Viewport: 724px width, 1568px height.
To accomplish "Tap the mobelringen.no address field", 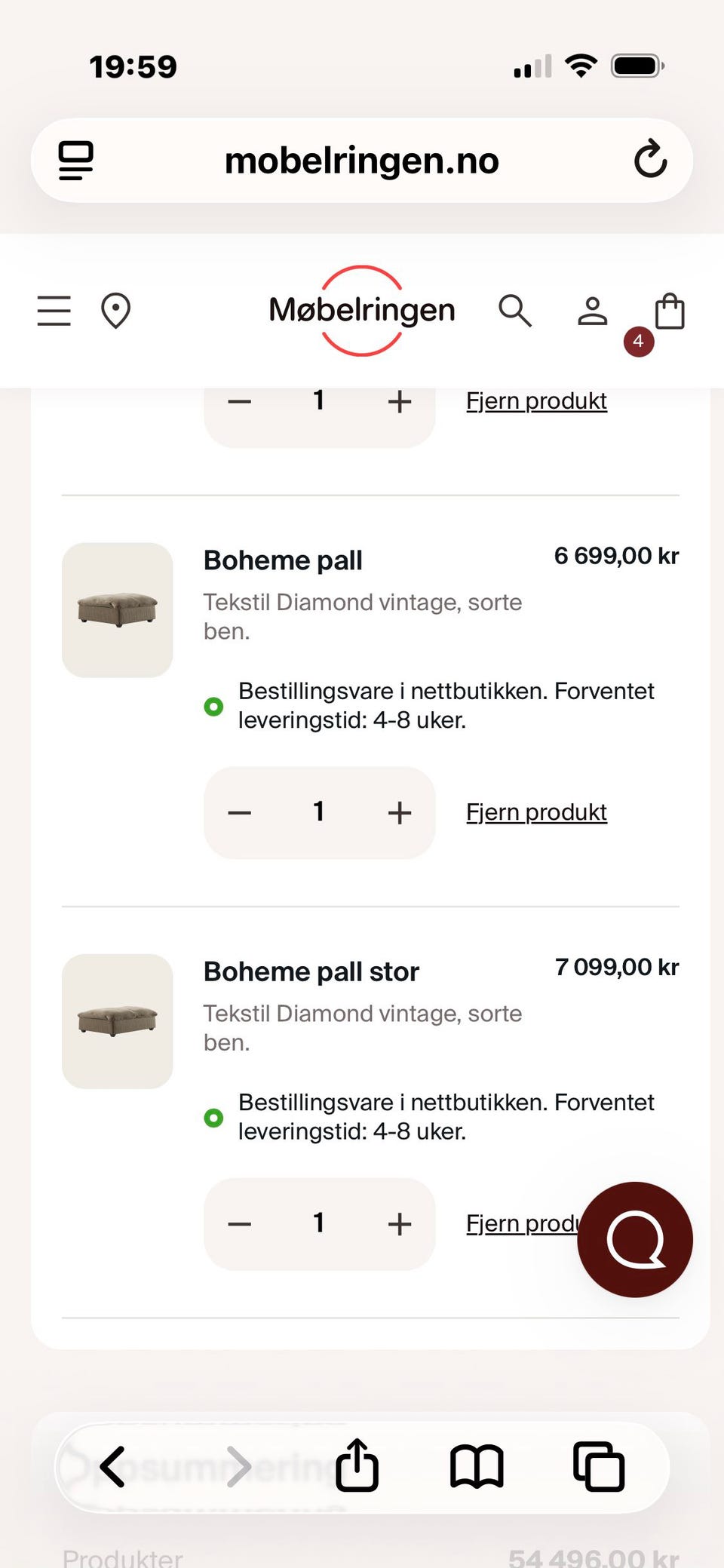I will [x=362, y=160].
